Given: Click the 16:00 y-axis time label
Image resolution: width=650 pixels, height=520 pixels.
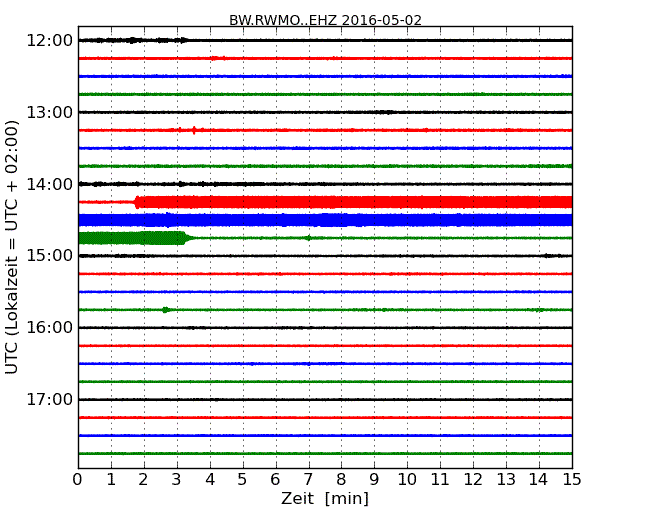Looking at the screenshot, I should [49, 328].
